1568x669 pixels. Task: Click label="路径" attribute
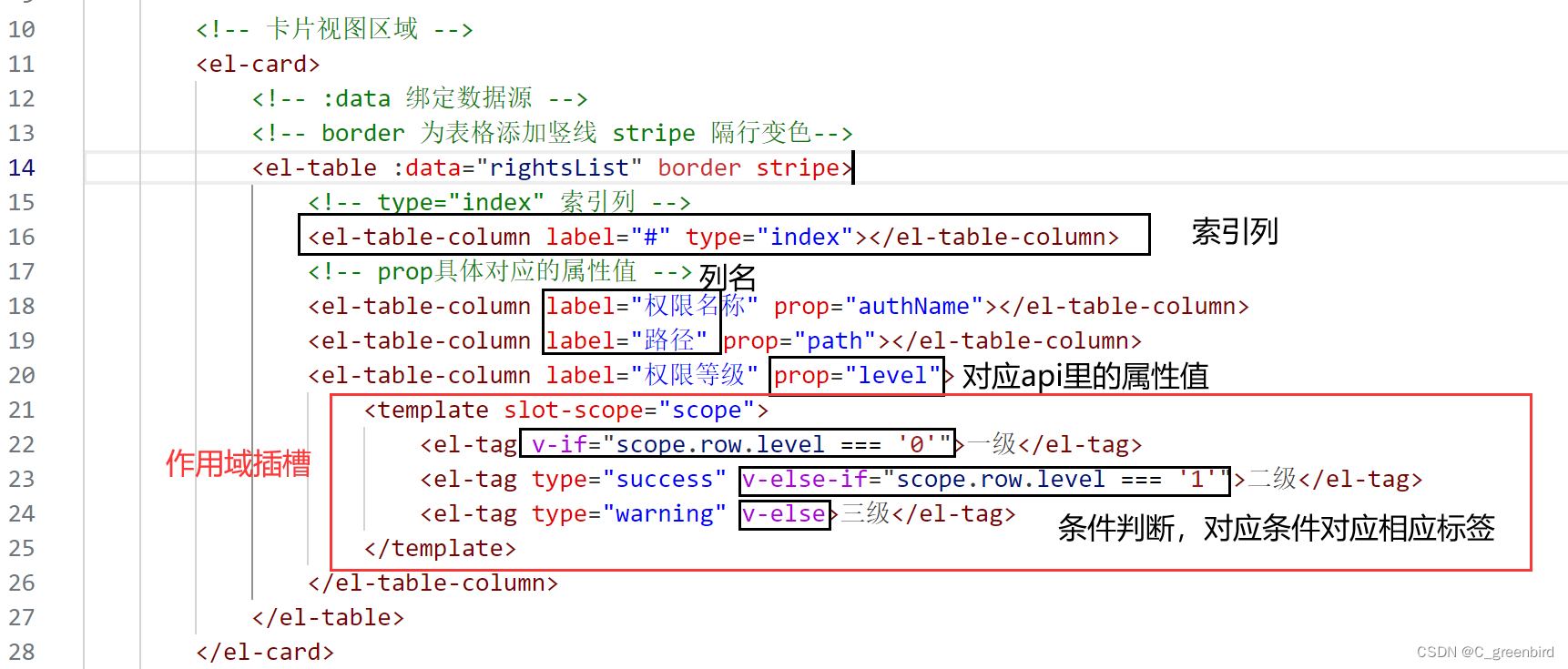[x=626, y=340]
